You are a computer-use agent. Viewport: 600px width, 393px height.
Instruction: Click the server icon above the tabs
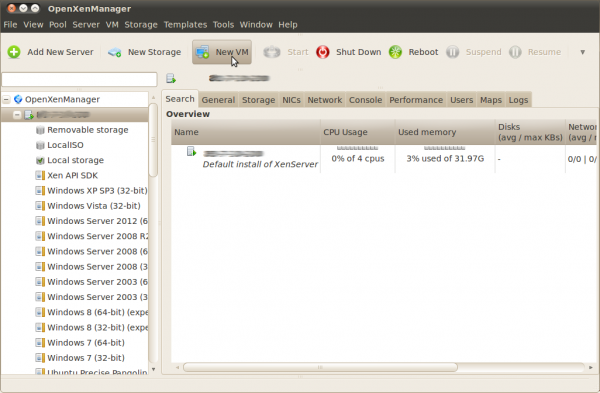171,78
